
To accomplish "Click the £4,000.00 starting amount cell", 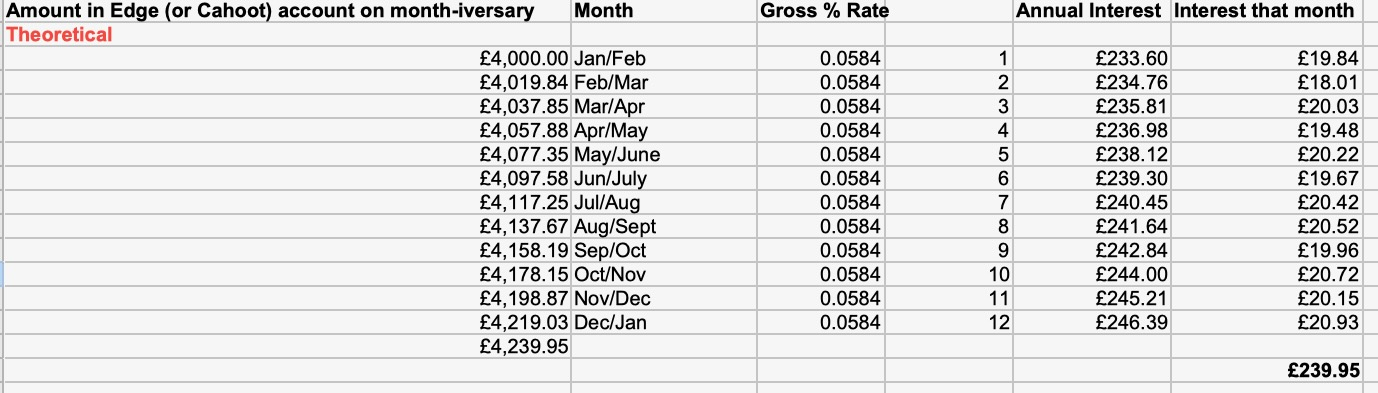I will coord(287,59).
